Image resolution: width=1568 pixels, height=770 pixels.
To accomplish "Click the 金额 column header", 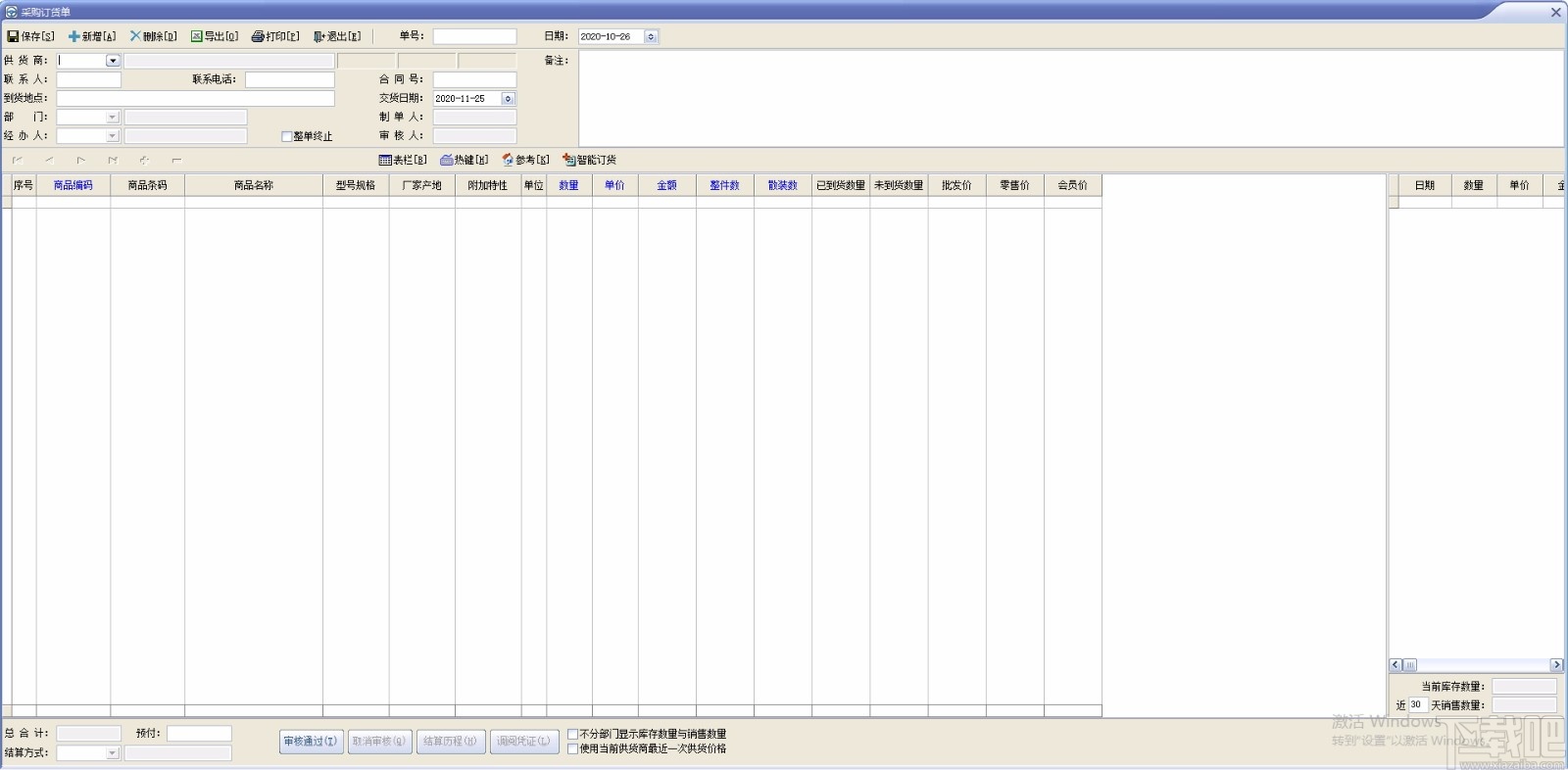I will click(667, 185).
